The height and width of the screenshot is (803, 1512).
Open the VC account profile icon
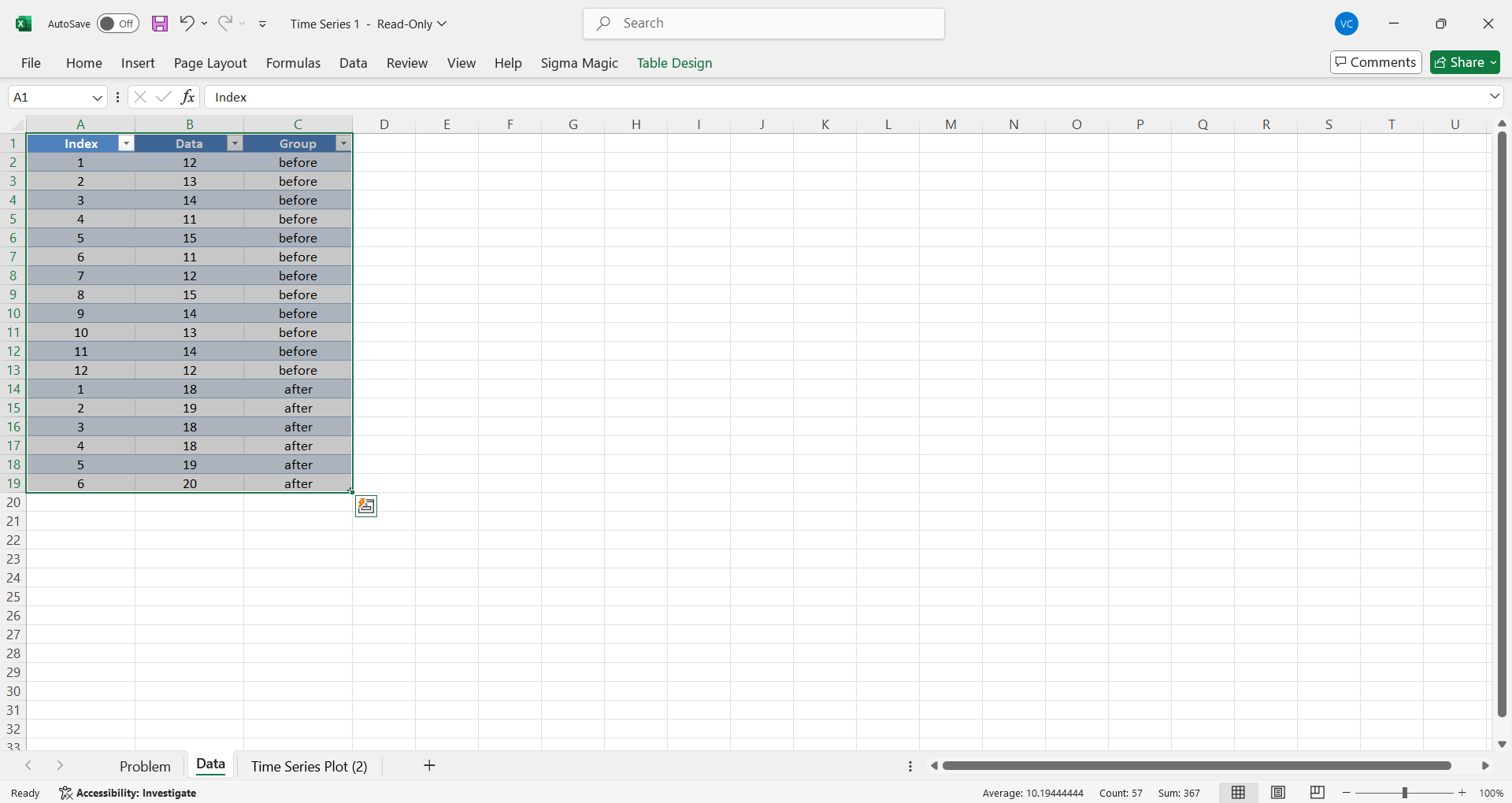tap(1347, 24)
